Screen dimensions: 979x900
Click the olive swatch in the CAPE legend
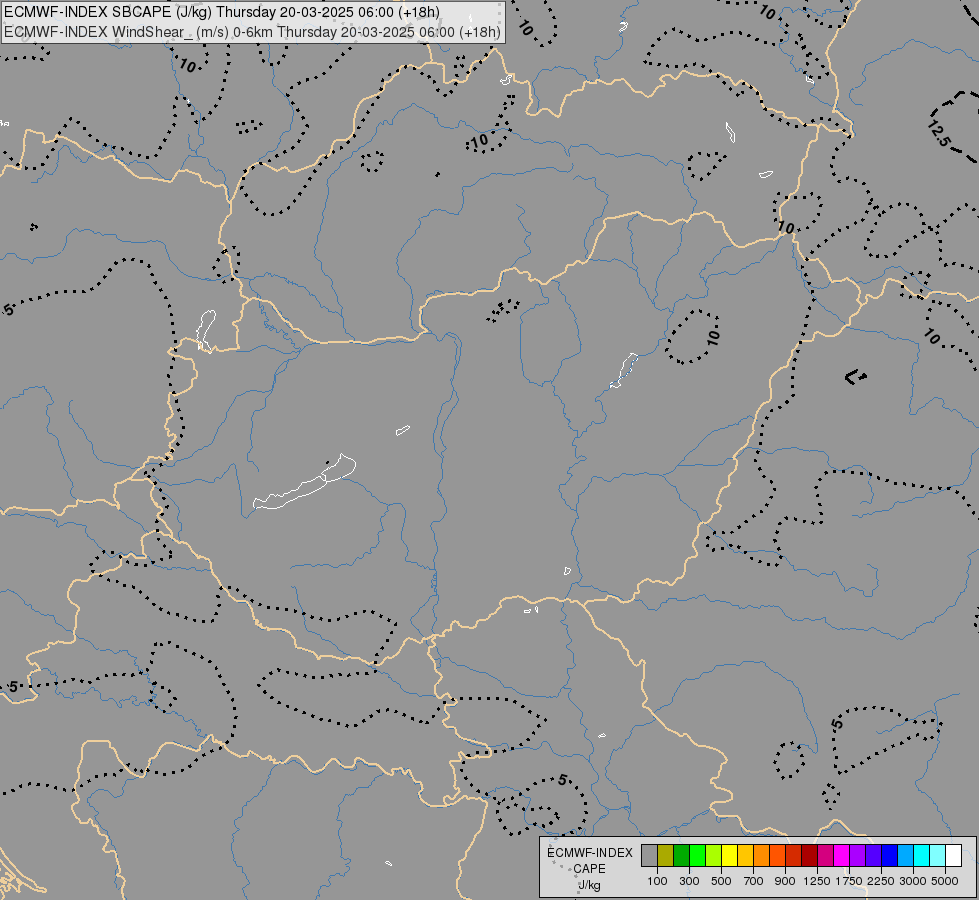[x=666, y=856]
